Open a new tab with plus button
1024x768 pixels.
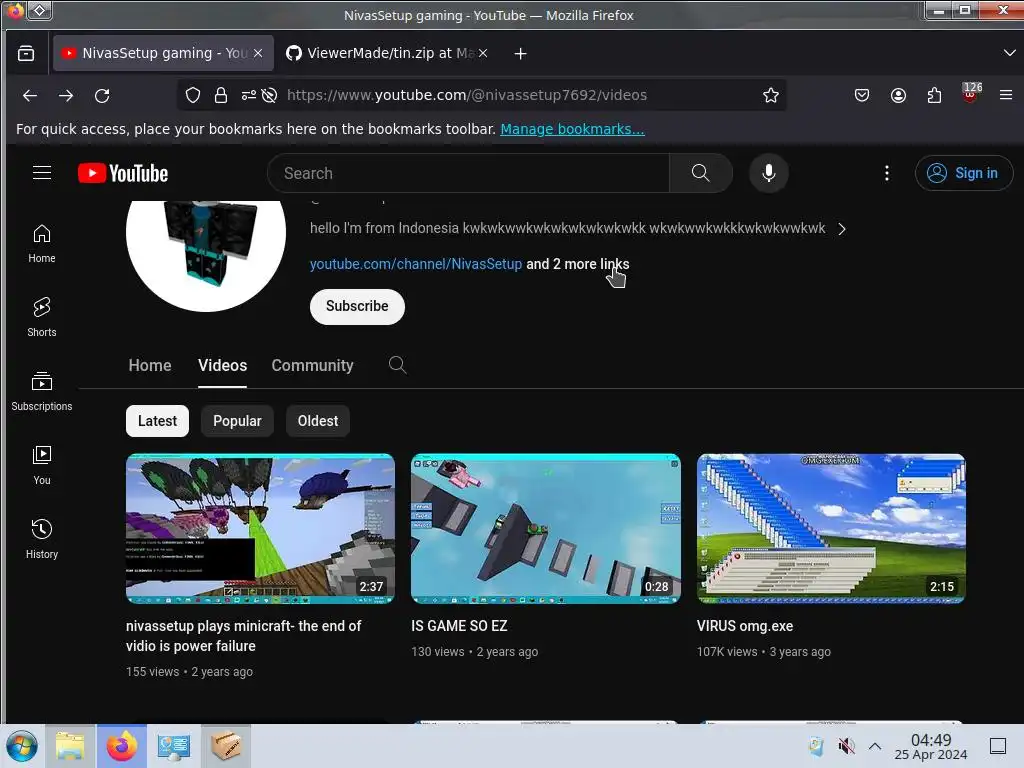pyautogui.click(x=520, y=54)
